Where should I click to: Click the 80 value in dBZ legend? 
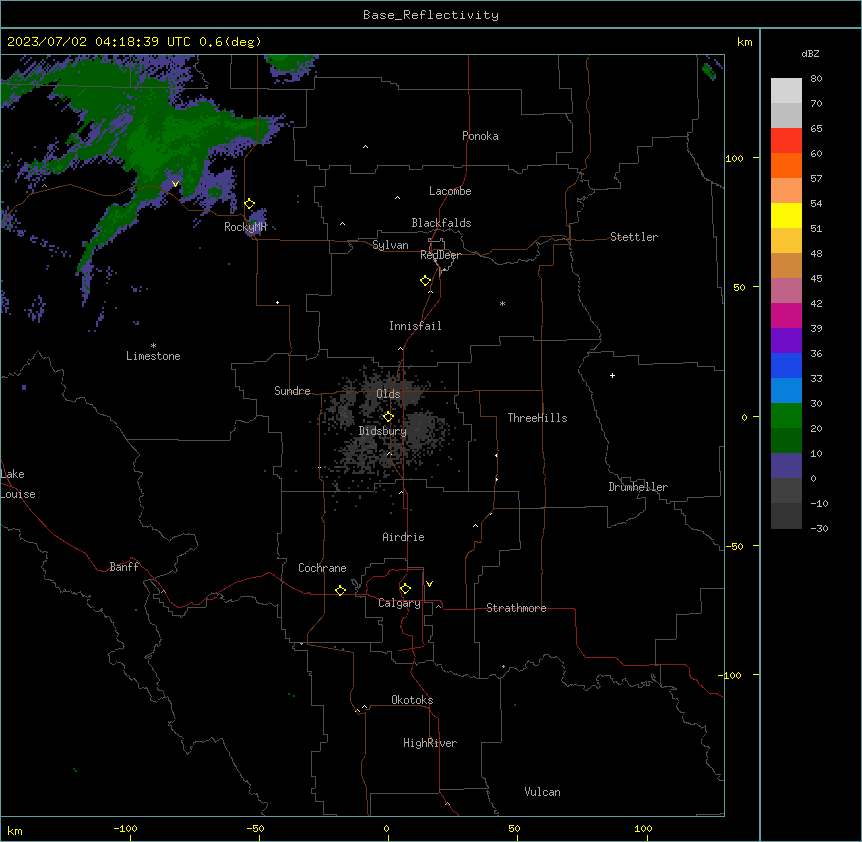816,78
